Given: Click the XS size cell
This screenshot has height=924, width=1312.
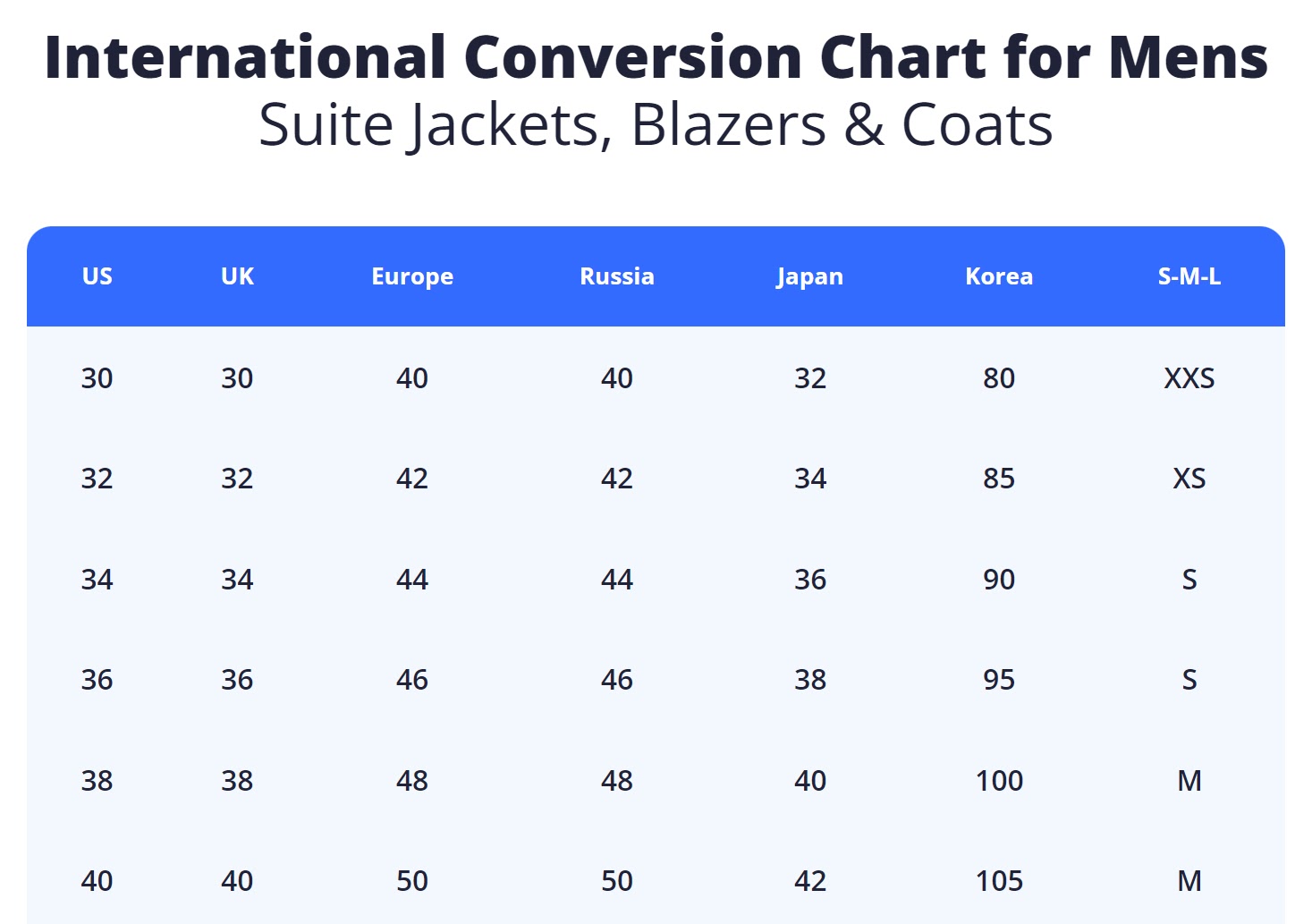Looking at the screenshot, I should [x=1189, y=479].
